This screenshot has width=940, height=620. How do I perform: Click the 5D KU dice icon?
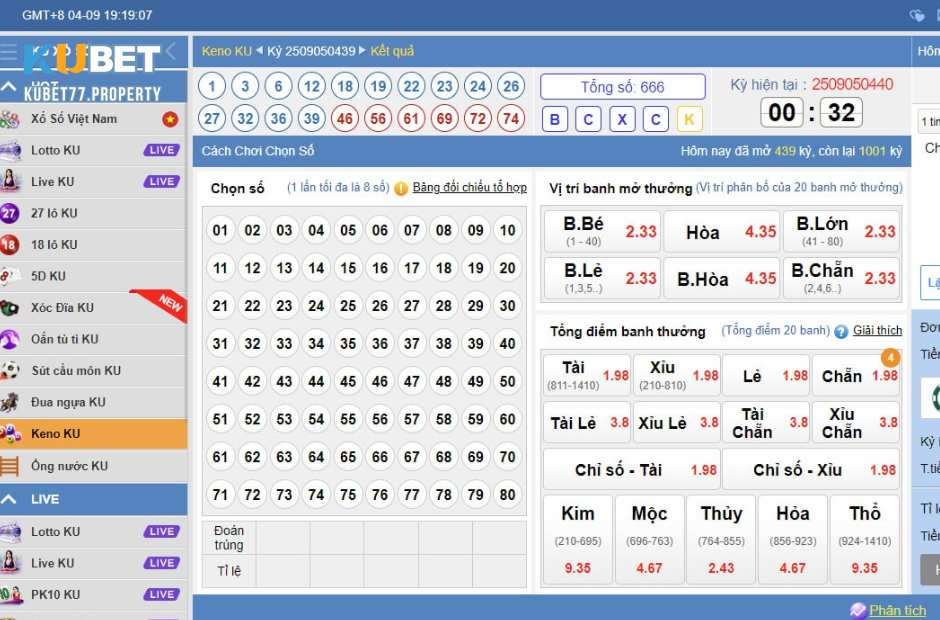coord(8,276)
